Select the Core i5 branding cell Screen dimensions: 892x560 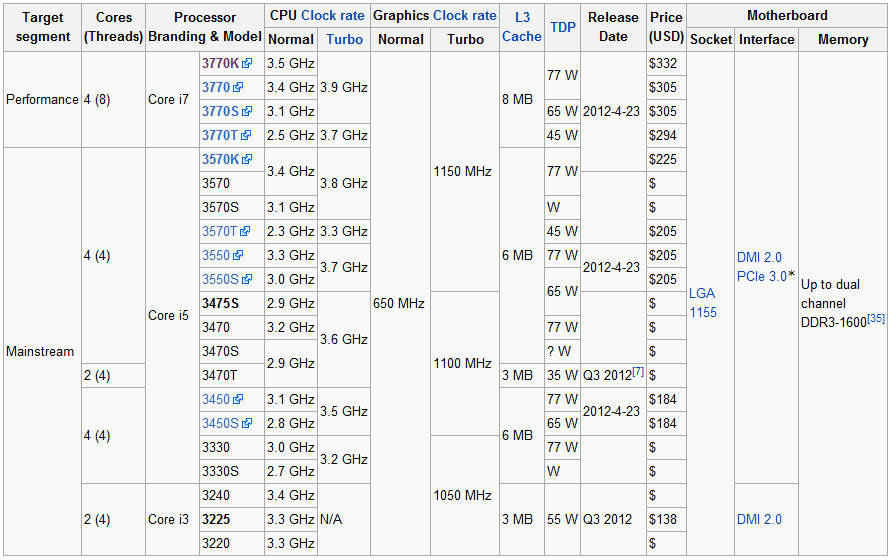[172, 315]
